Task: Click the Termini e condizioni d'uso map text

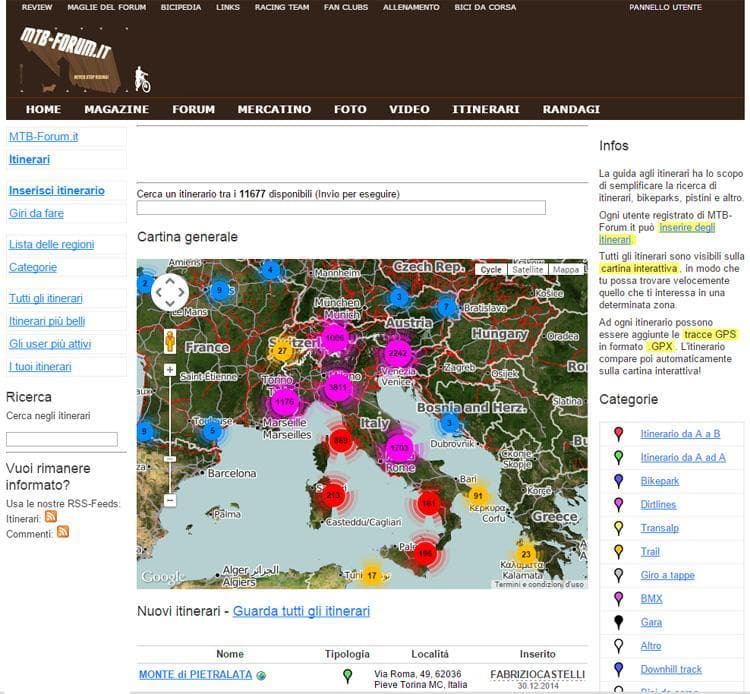Action: point(539,584)
